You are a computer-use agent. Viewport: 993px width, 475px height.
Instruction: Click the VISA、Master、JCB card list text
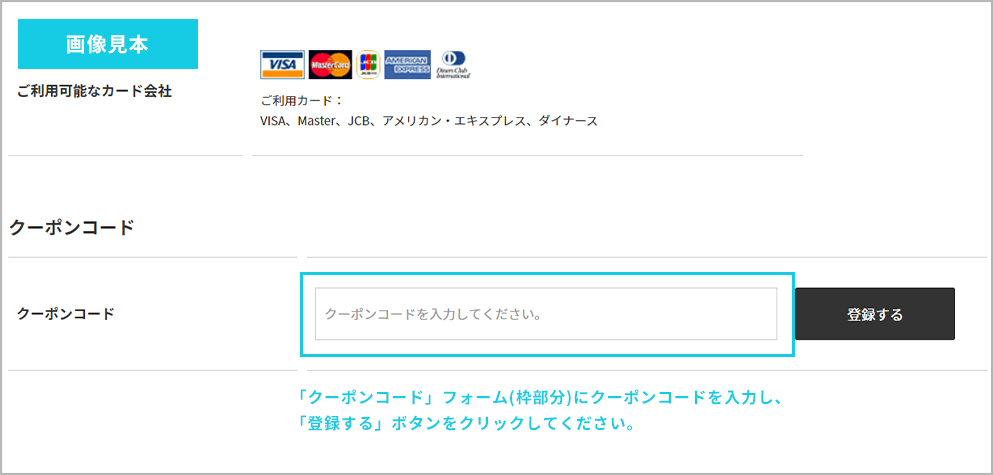tap(429, 121)
